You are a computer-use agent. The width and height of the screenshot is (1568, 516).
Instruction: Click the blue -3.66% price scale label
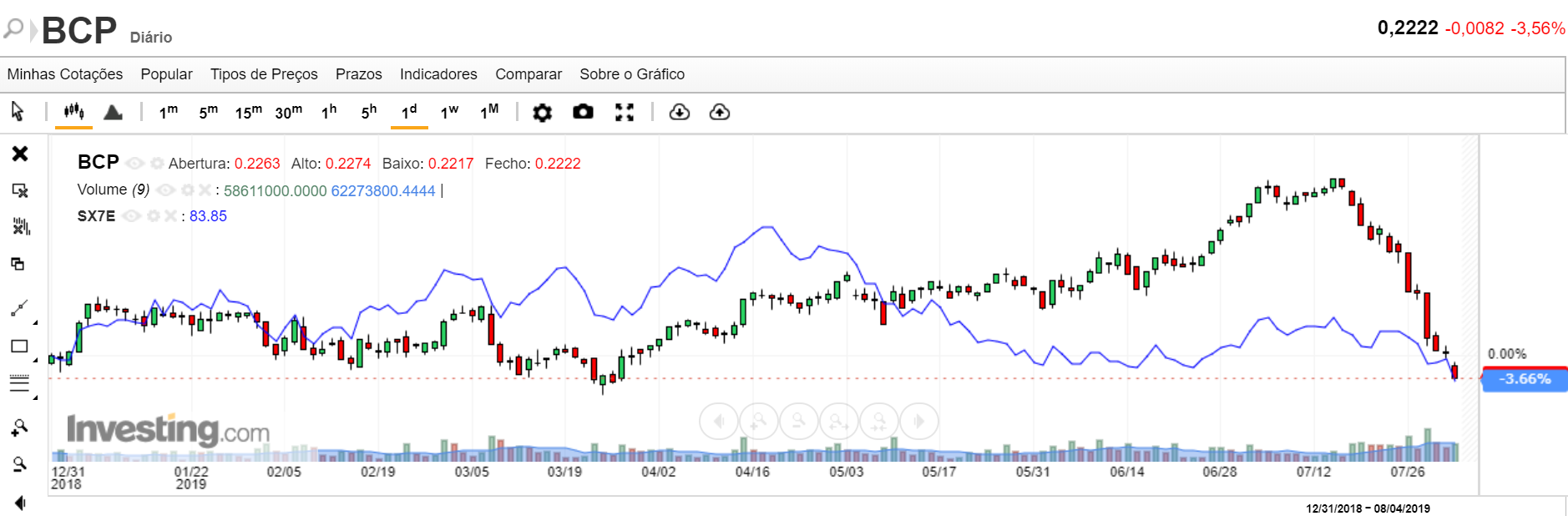tap(1525, 379)
